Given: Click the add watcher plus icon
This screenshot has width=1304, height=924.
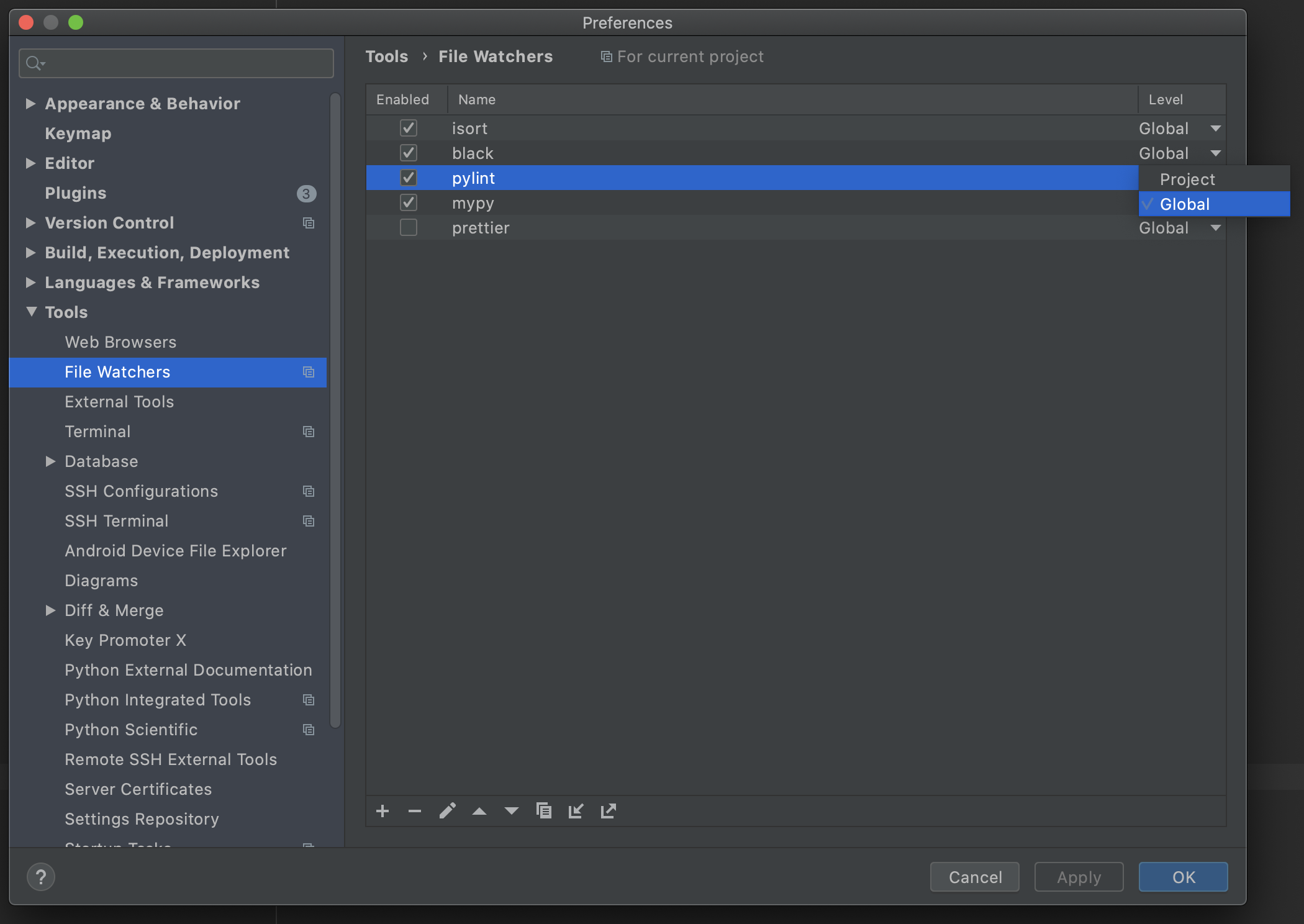Looking at the screenshot, I should (383, 811).
